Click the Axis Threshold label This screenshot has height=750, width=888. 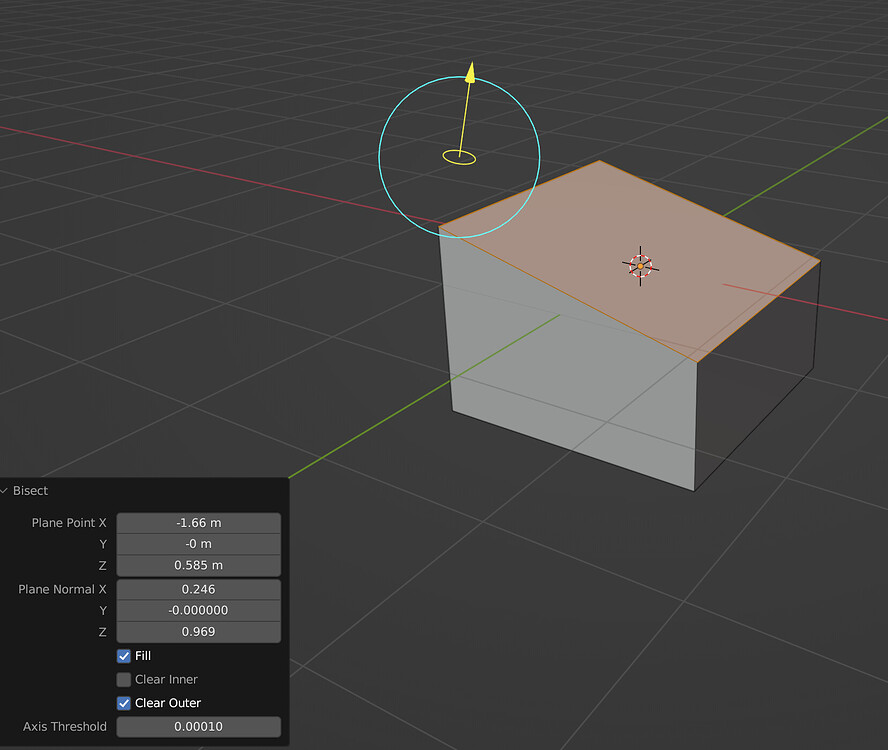63,726
